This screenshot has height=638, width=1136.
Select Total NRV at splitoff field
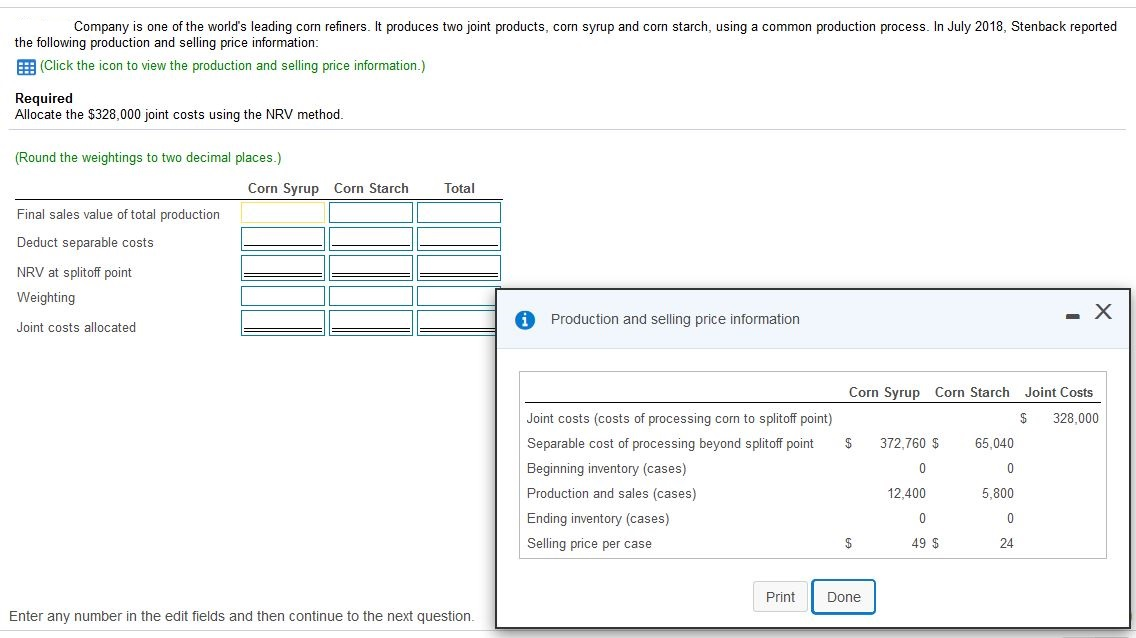(x=459, y=268)
